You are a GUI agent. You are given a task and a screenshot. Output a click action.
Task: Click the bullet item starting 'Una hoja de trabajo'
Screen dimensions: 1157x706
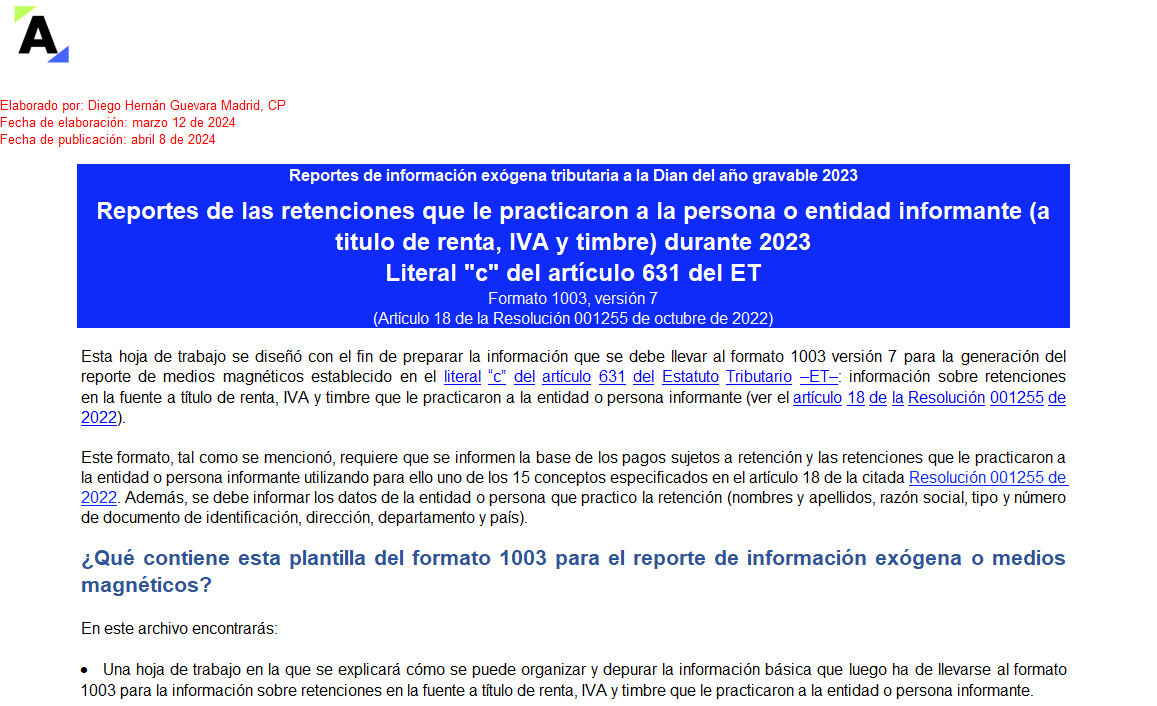pyautogui.click(x=573, y=680)
